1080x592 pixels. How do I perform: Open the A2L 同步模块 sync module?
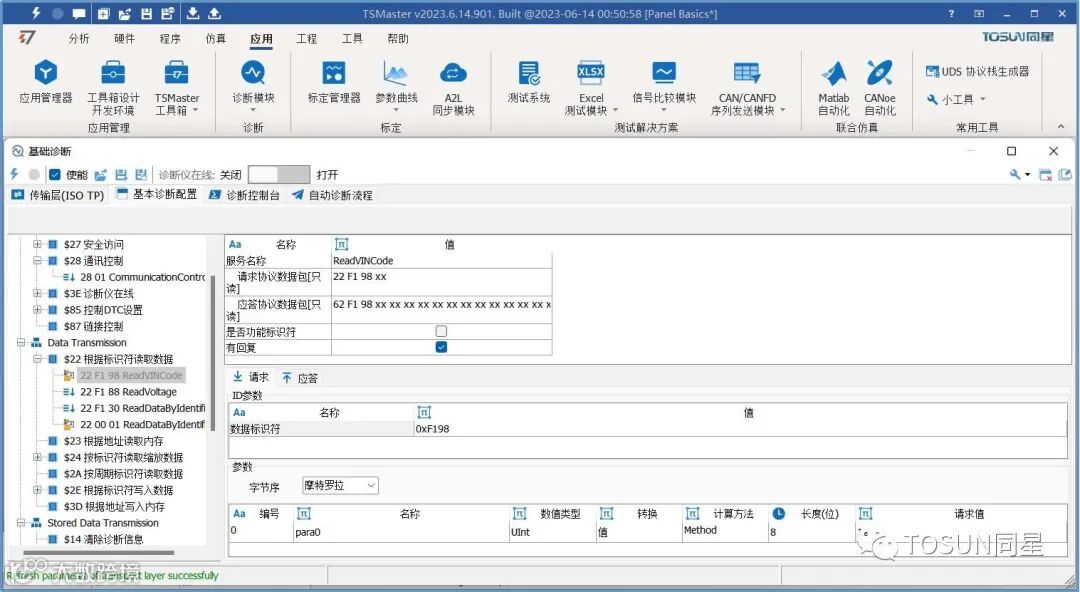pos(453,87)
